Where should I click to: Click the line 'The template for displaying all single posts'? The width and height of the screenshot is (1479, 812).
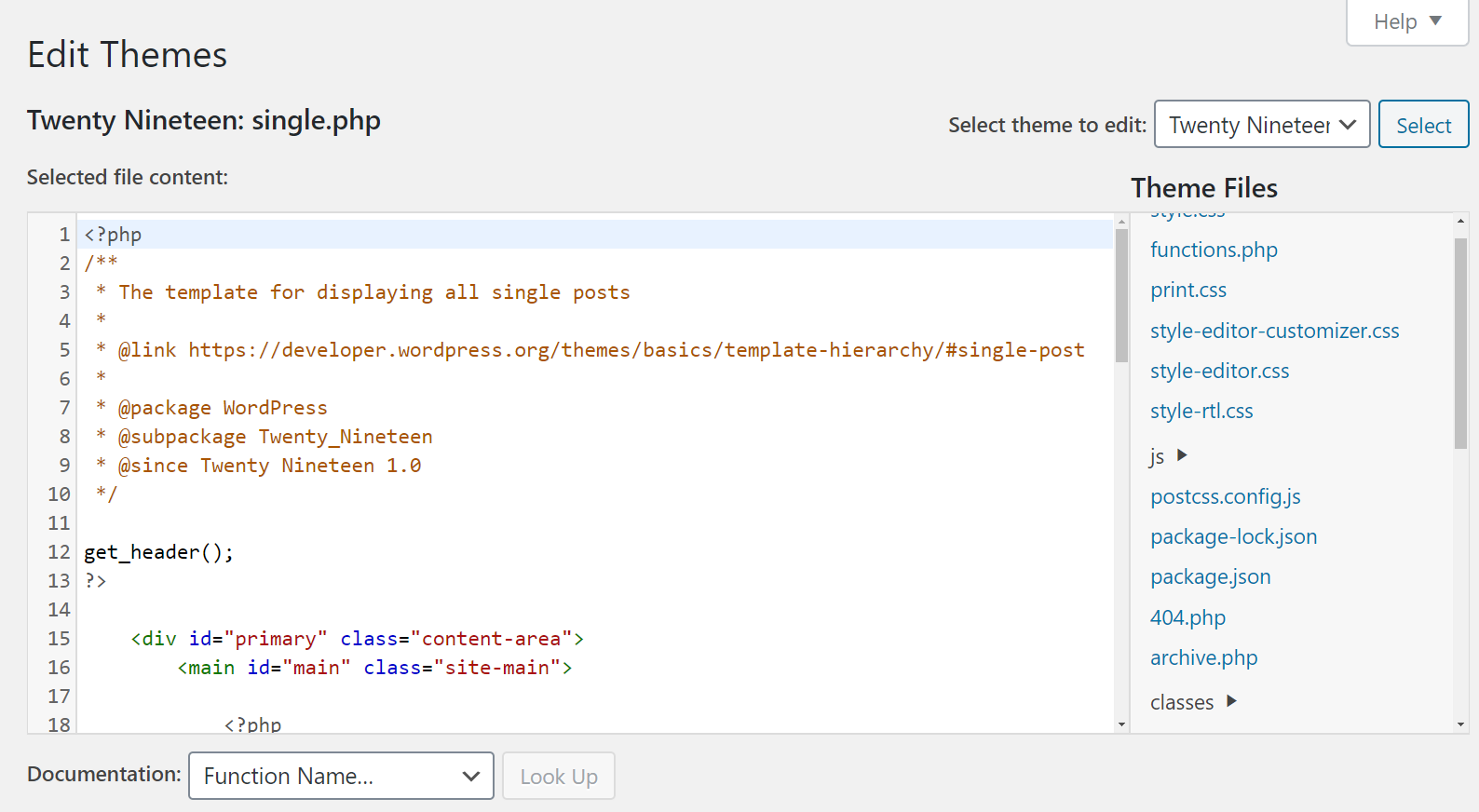coord(363,292)
